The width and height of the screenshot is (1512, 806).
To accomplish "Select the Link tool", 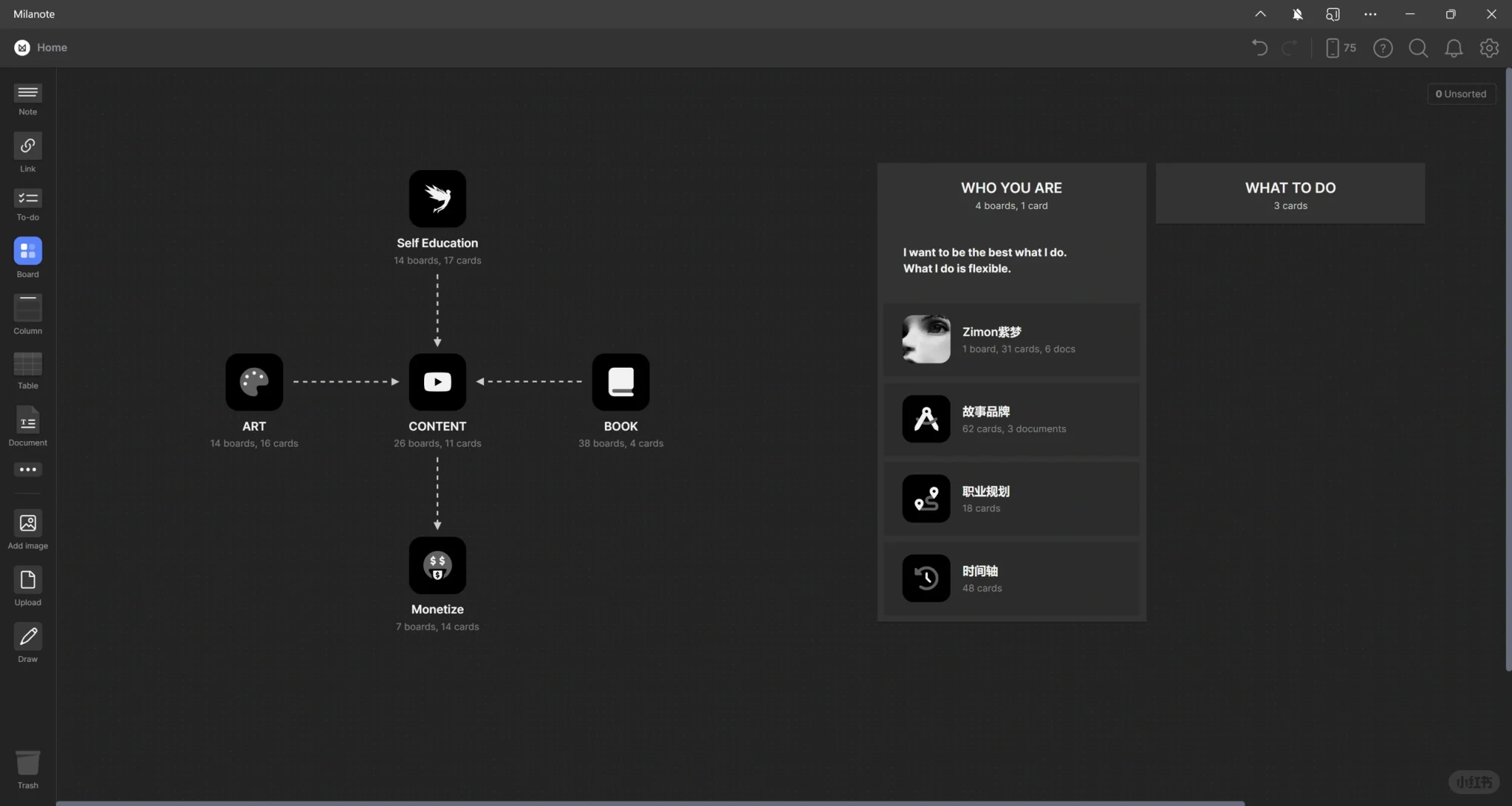I will pyautogui.click(x=28, y=147).
